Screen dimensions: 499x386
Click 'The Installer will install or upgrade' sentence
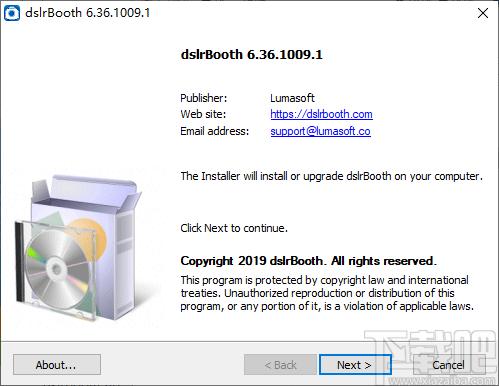(331, 176)
